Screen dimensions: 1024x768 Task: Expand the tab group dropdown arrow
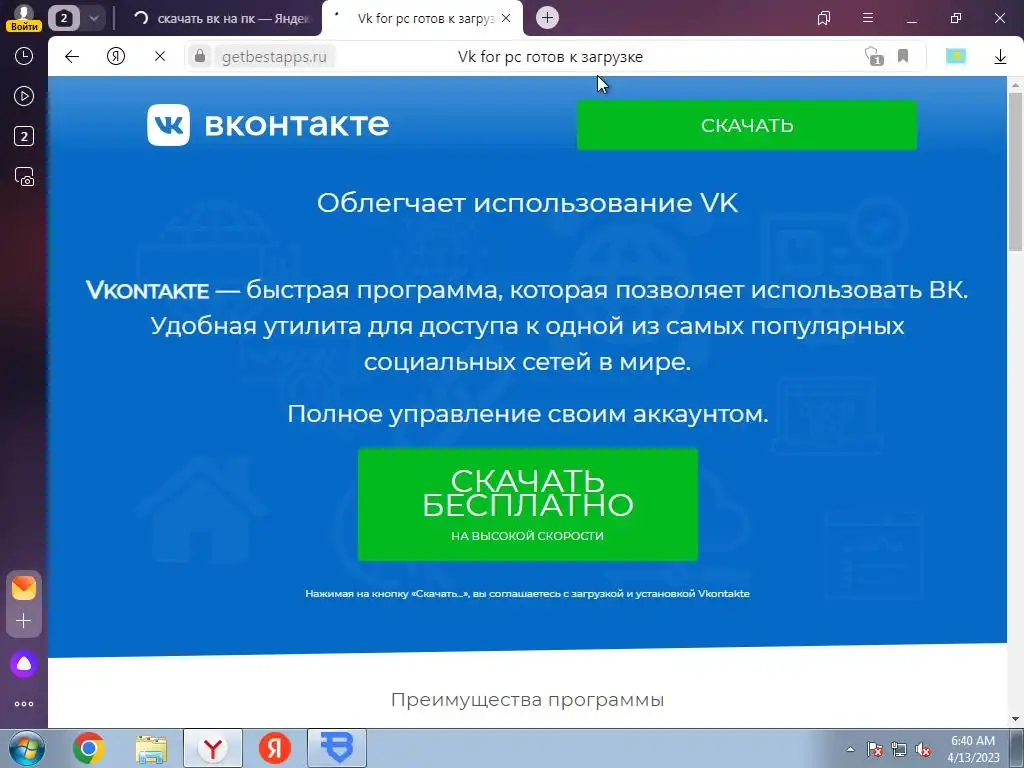pyautogui.click(x=93, y=18)
